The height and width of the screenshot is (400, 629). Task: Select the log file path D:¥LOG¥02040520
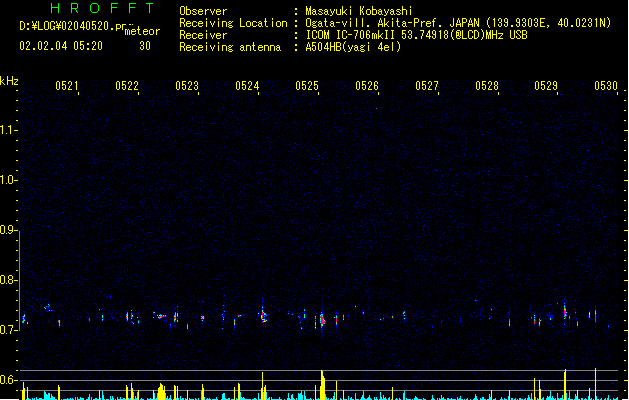[72, 26]
